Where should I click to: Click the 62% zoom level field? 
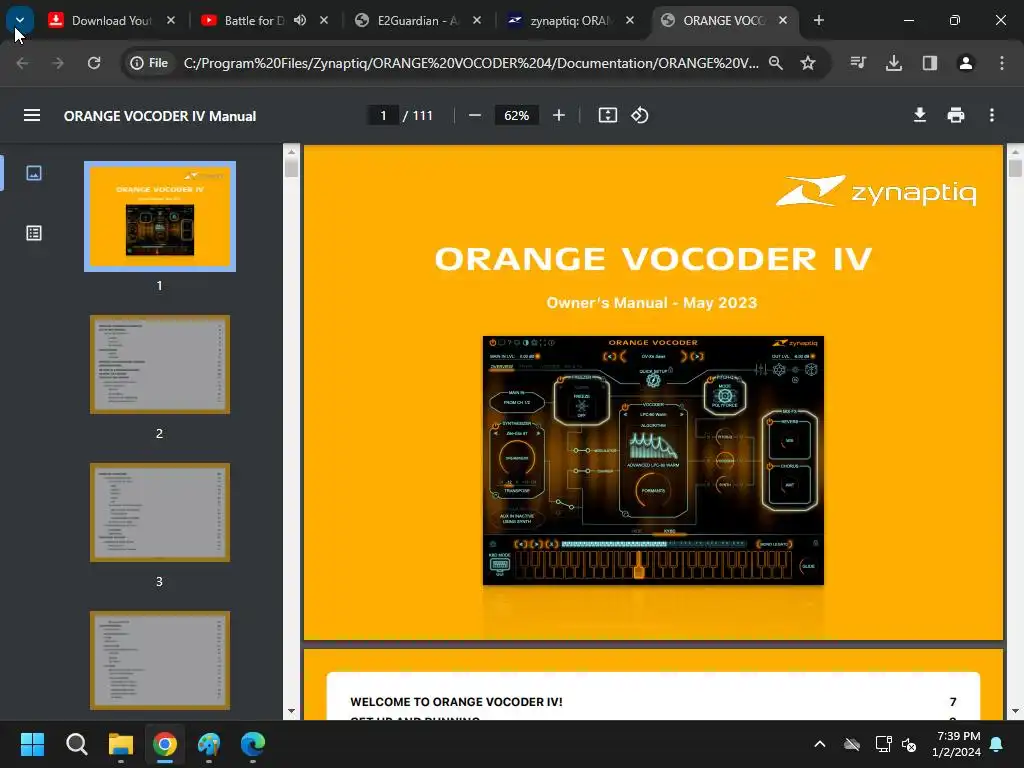(x=517, y=116)
